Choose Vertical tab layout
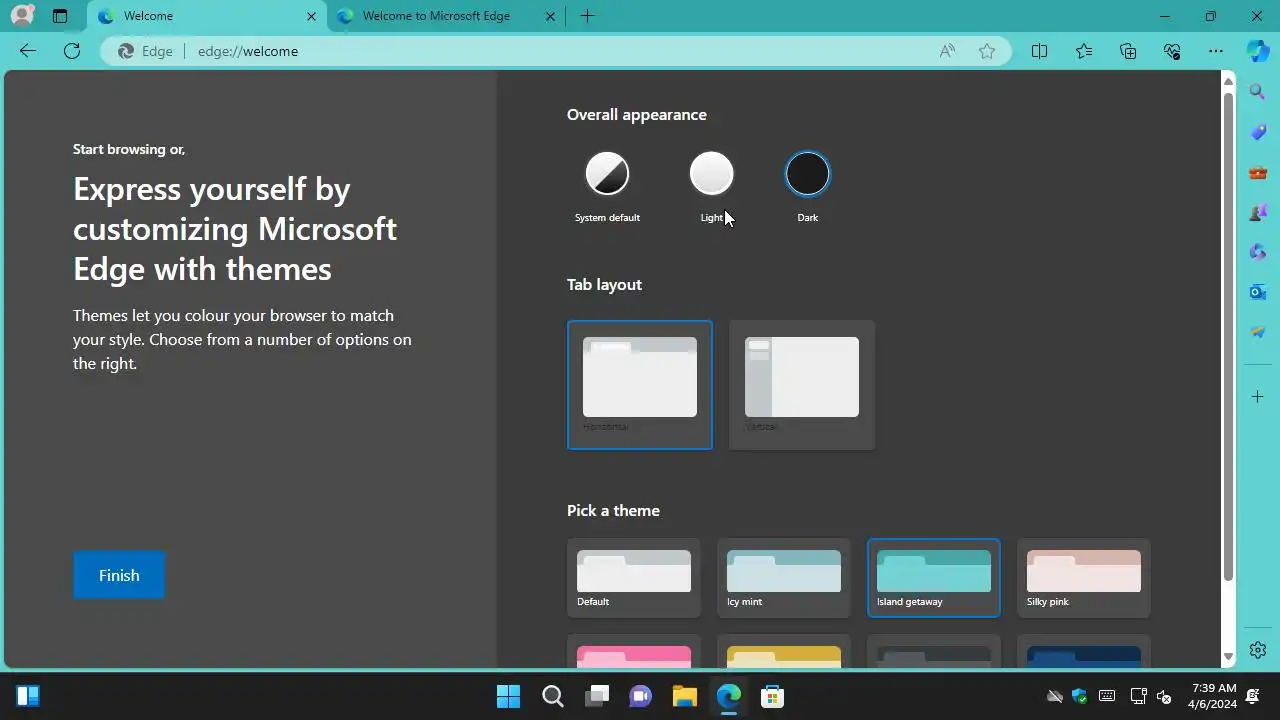 click(802, 385)
